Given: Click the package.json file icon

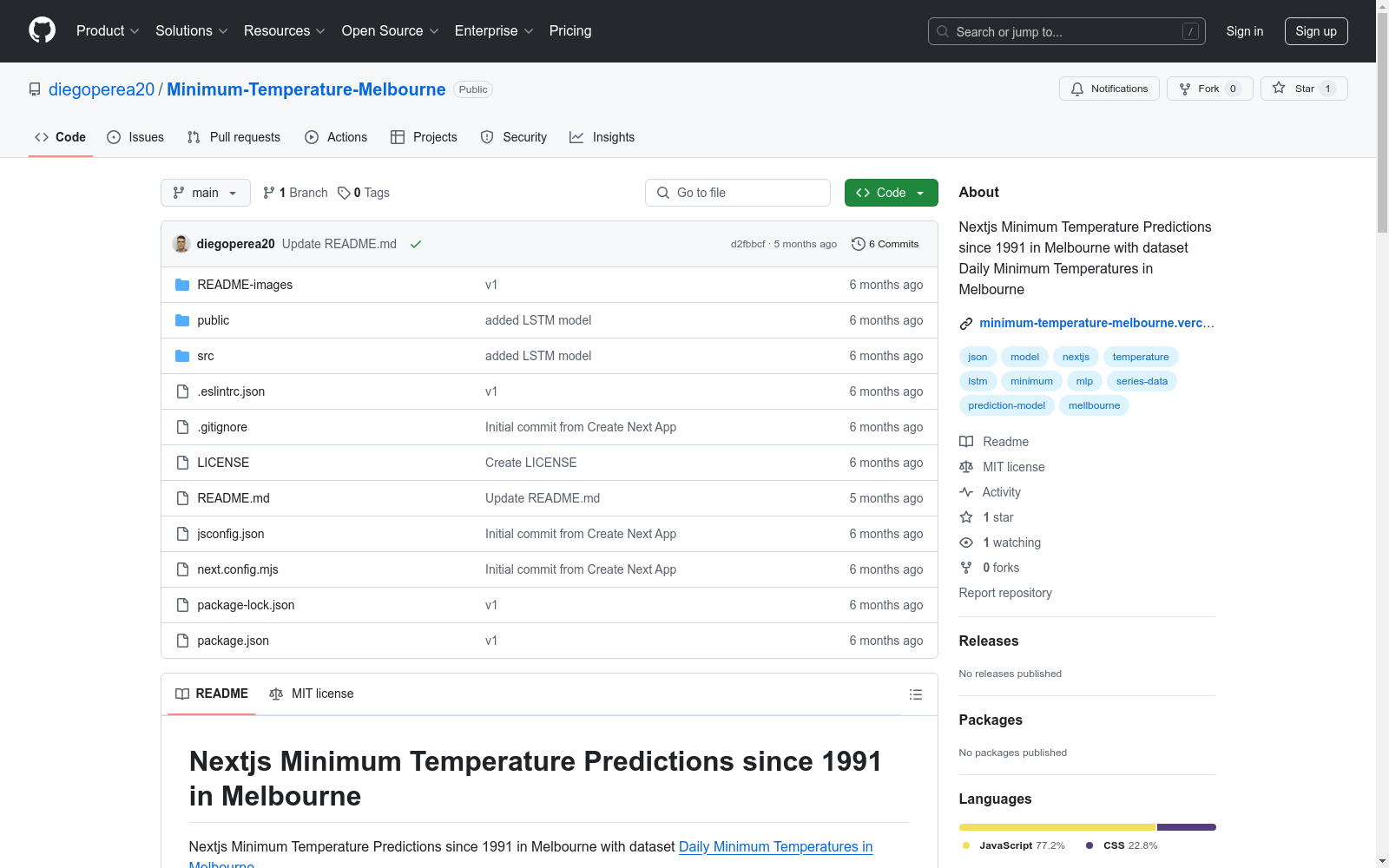Looking at the screenshot, I should (x=182, y=641).
